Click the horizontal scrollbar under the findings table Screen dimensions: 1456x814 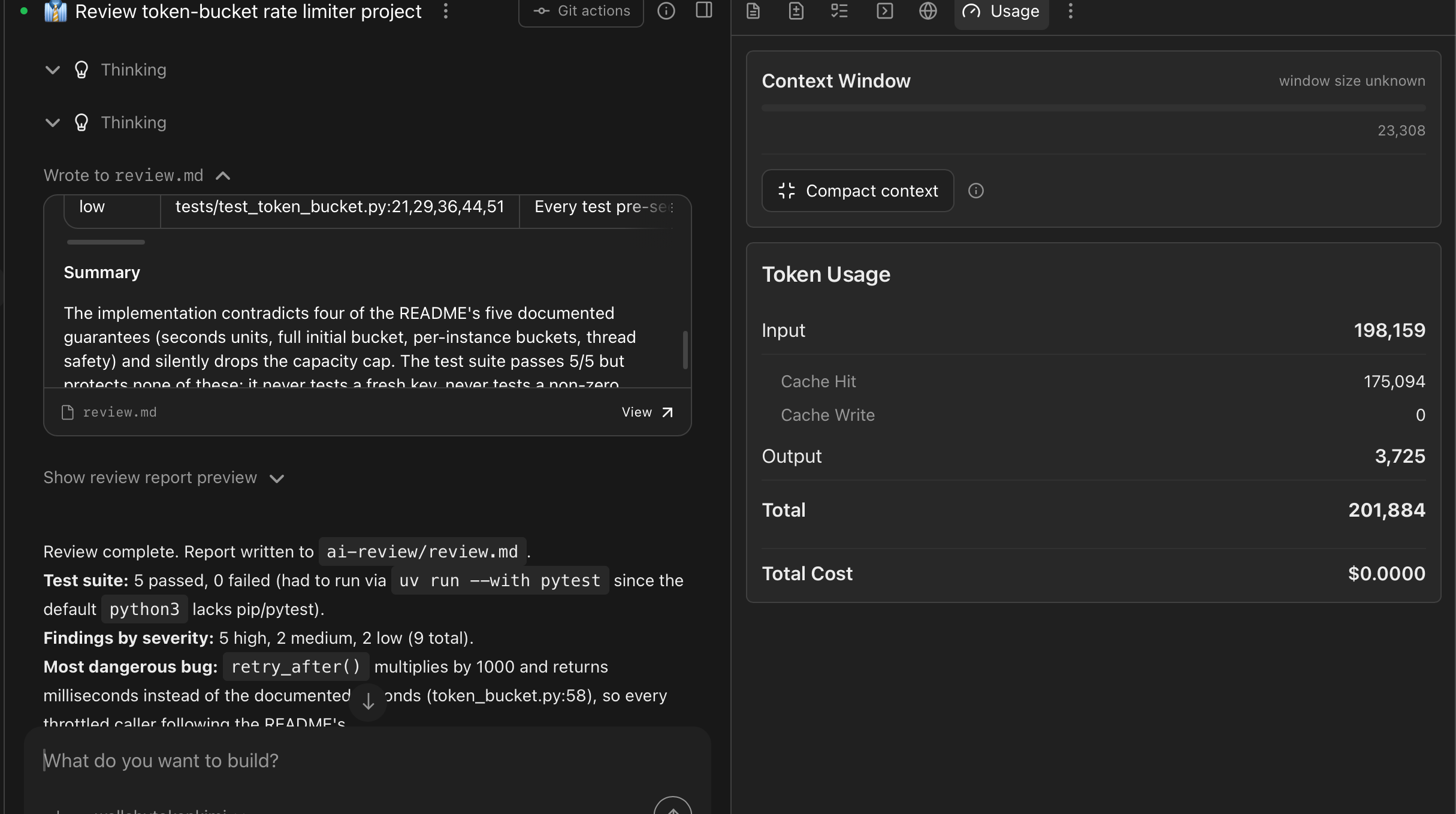[x=106, y=242]
